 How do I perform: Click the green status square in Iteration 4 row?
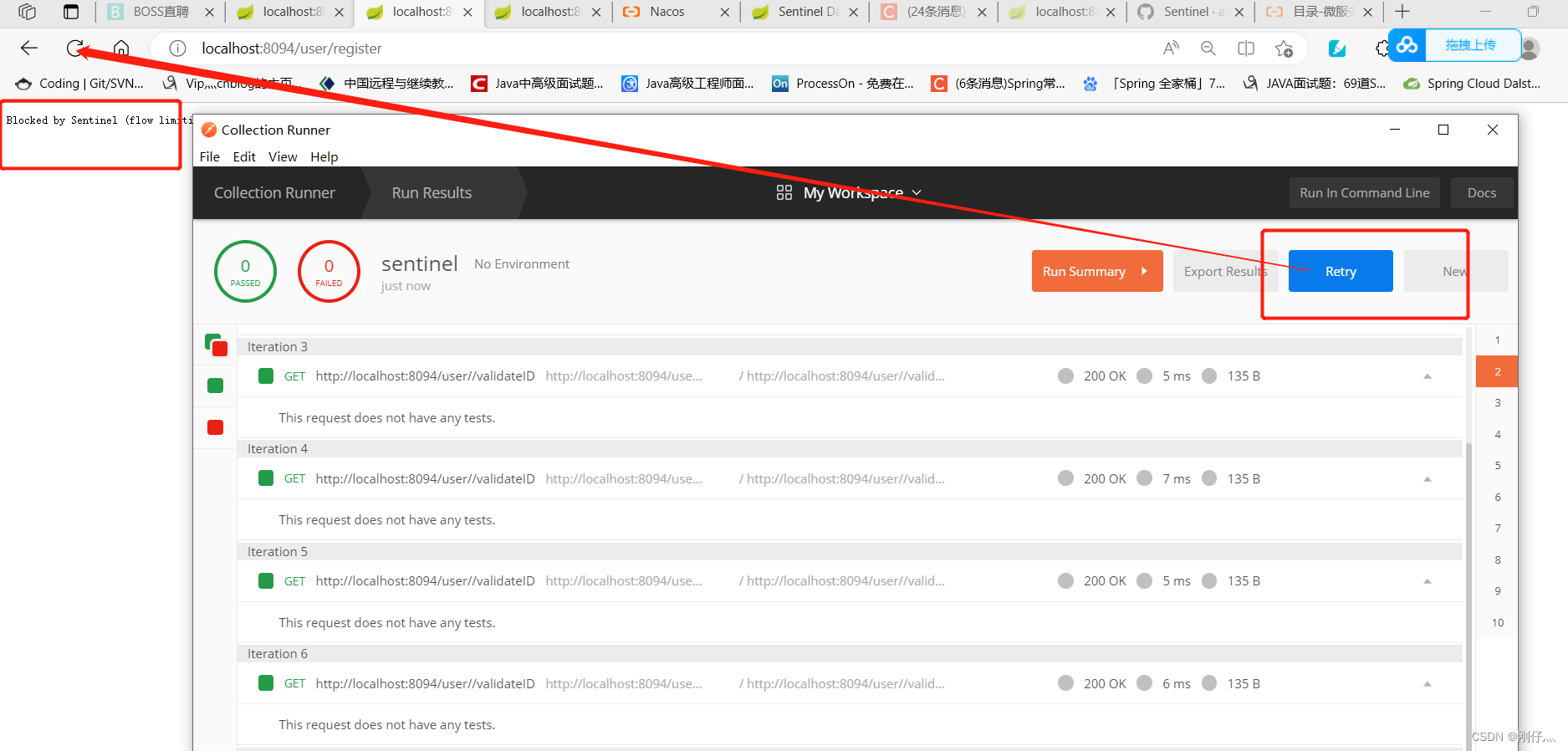[266, 478]
